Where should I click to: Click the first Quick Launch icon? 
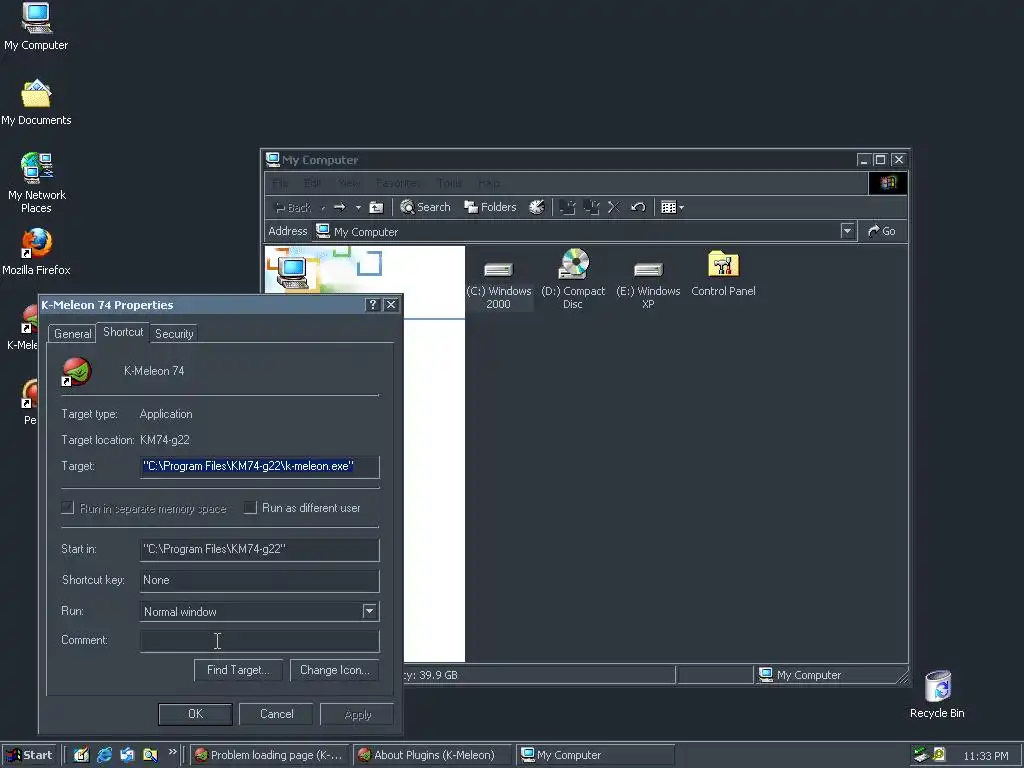(81, 755)
